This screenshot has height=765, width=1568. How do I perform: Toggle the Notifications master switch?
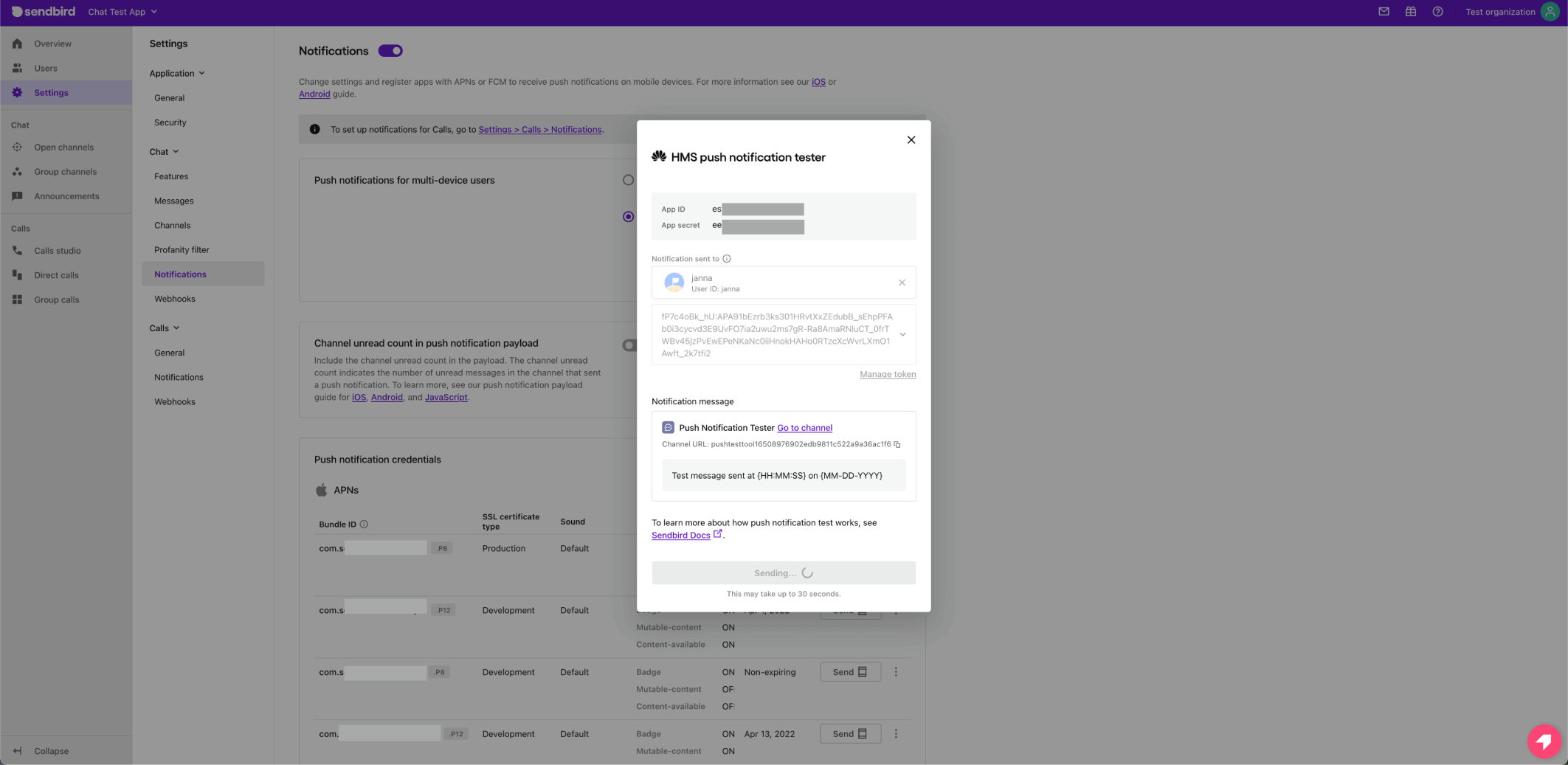(x=390, y=51)
